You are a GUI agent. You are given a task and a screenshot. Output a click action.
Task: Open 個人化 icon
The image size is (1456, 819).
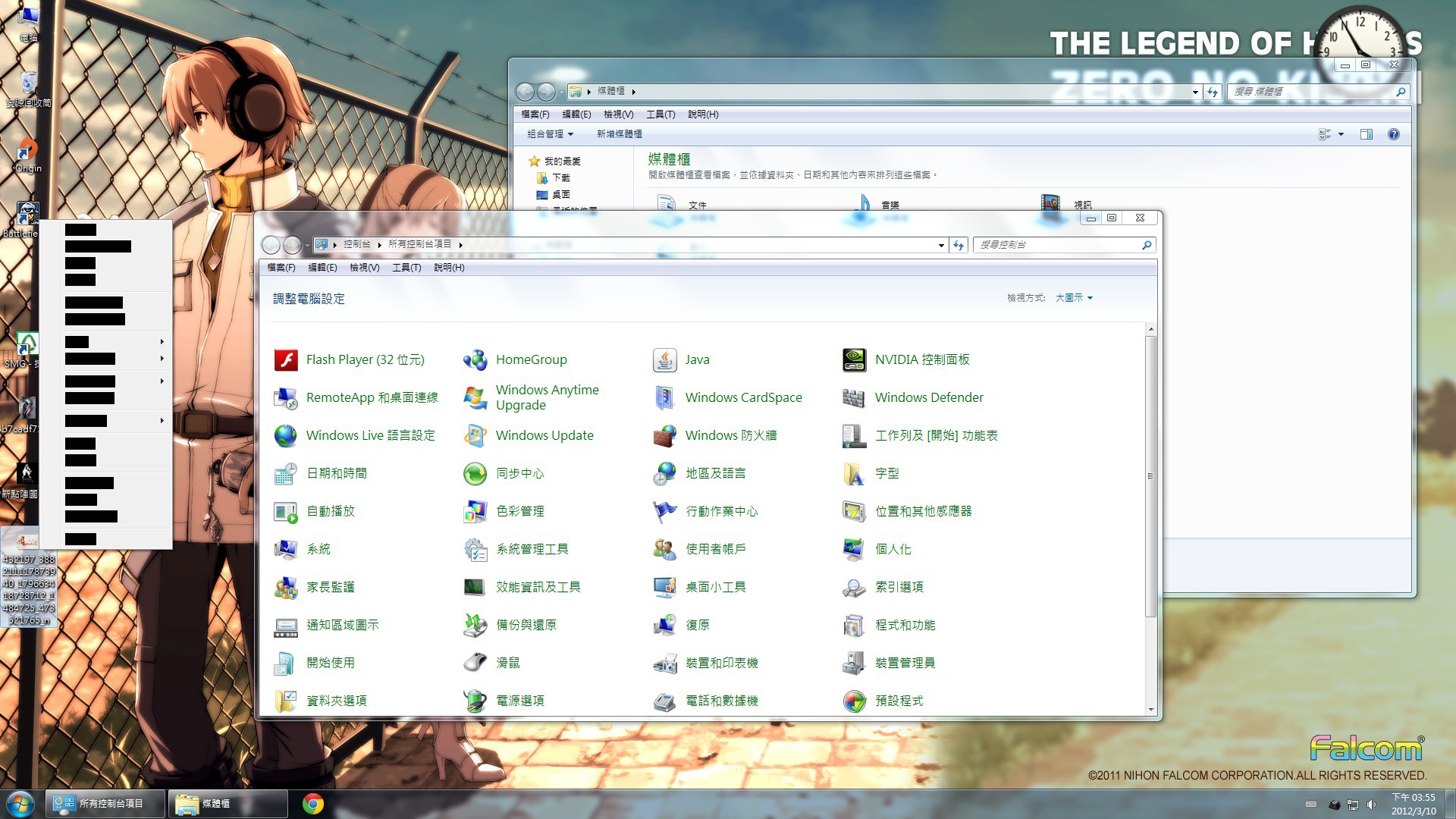[855, 549]
